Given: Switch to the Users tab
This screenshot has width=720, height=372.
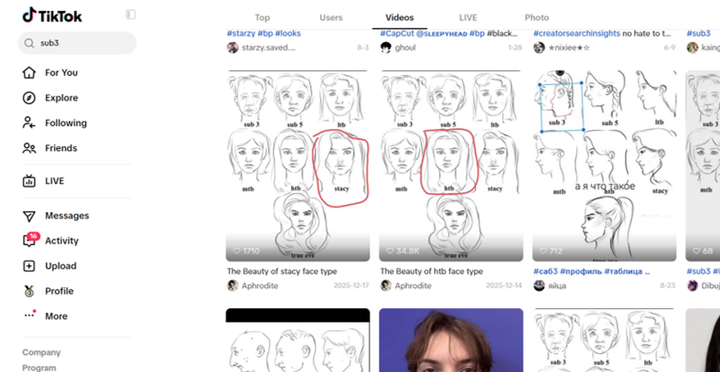Looking at the screenshot, I should pos(331,17).
